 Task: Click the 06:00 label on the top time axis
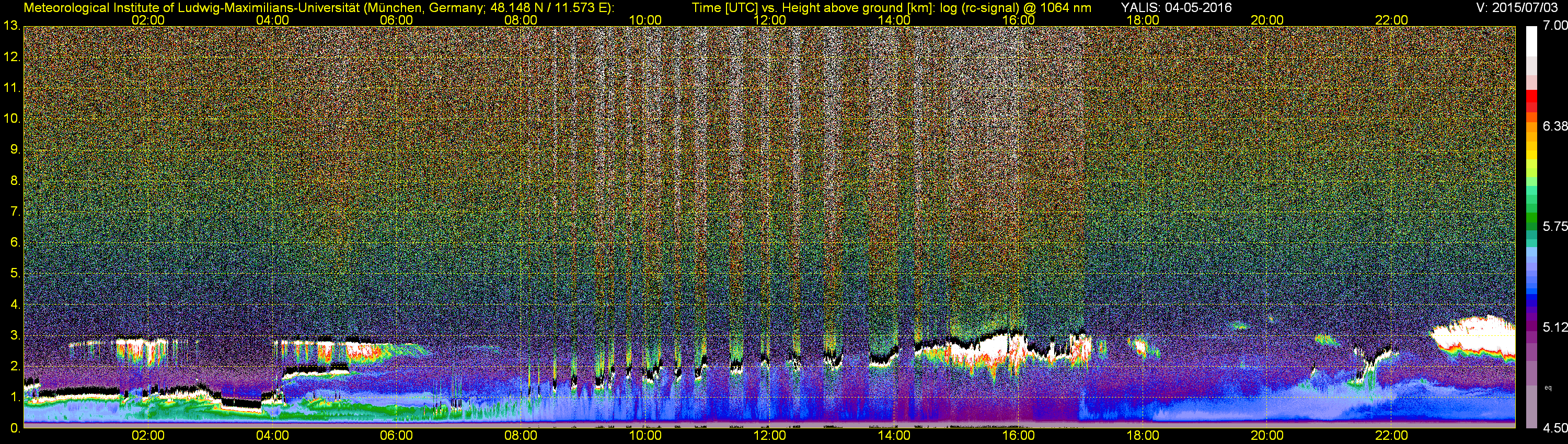(x=396, y=20)
